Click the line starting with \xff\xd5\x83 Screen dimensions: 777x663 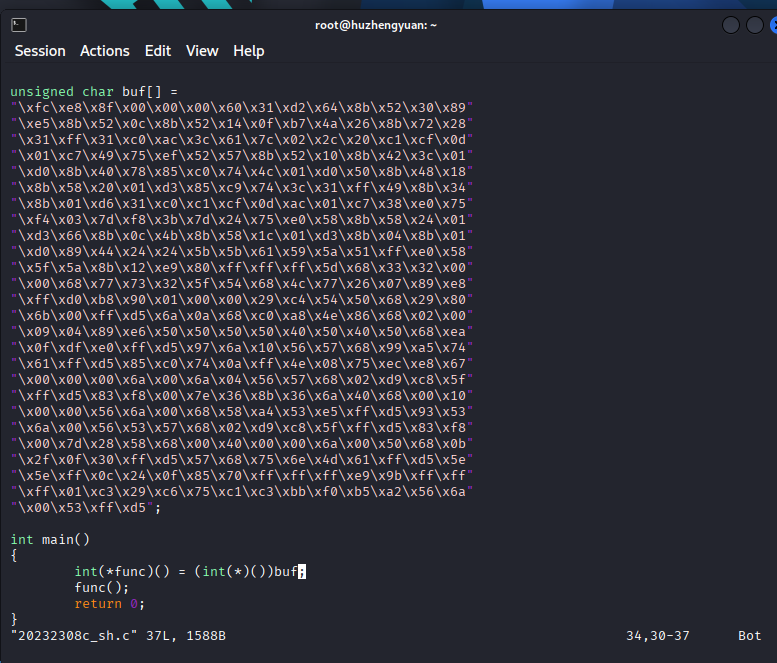[x=242, y=395]
